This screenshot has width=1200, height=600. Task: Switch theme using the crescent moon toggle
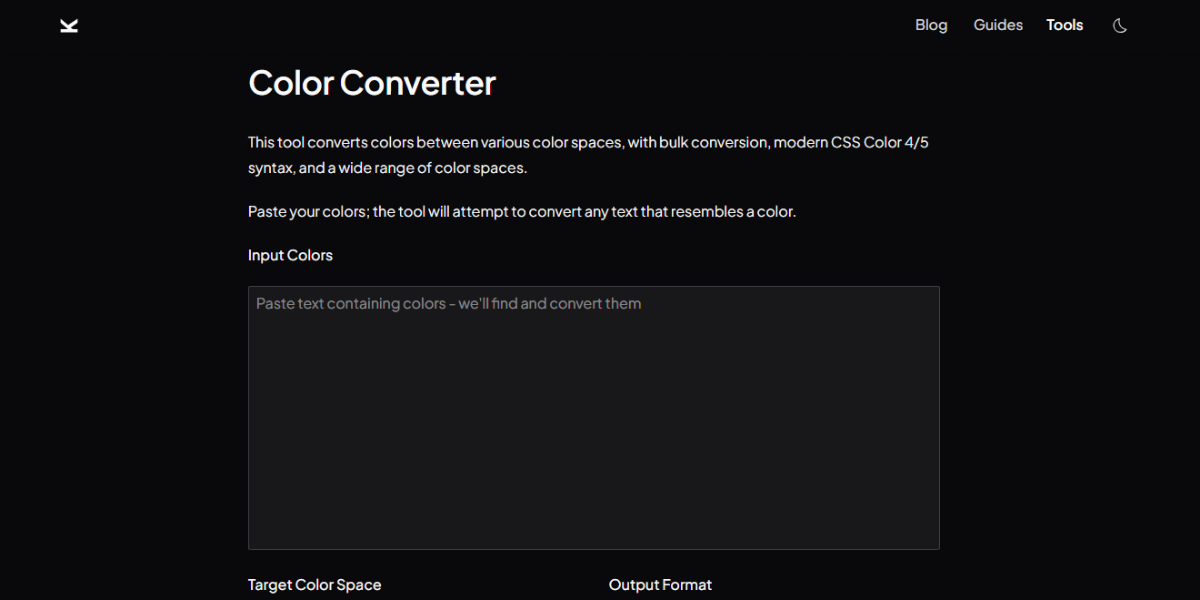point(1120,25)
